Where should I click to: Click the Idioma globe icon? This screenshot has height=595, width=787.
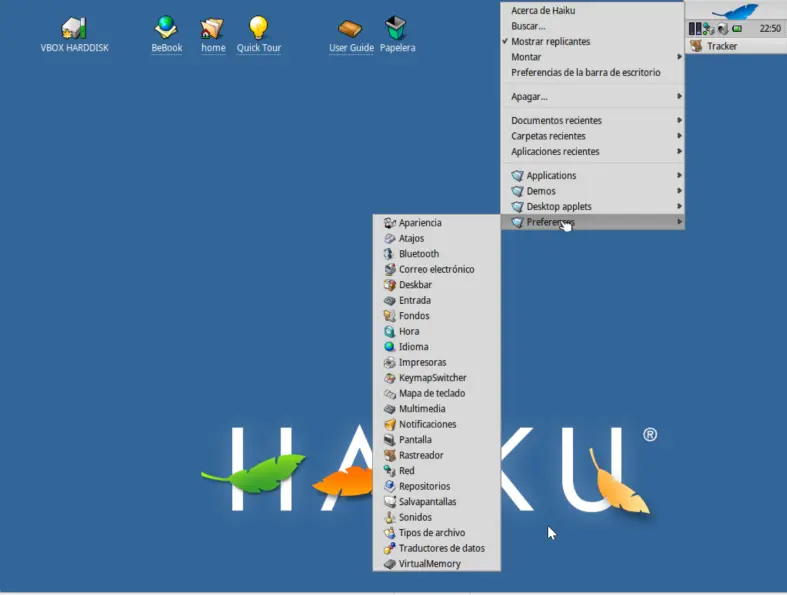click(x=389, y=346)
